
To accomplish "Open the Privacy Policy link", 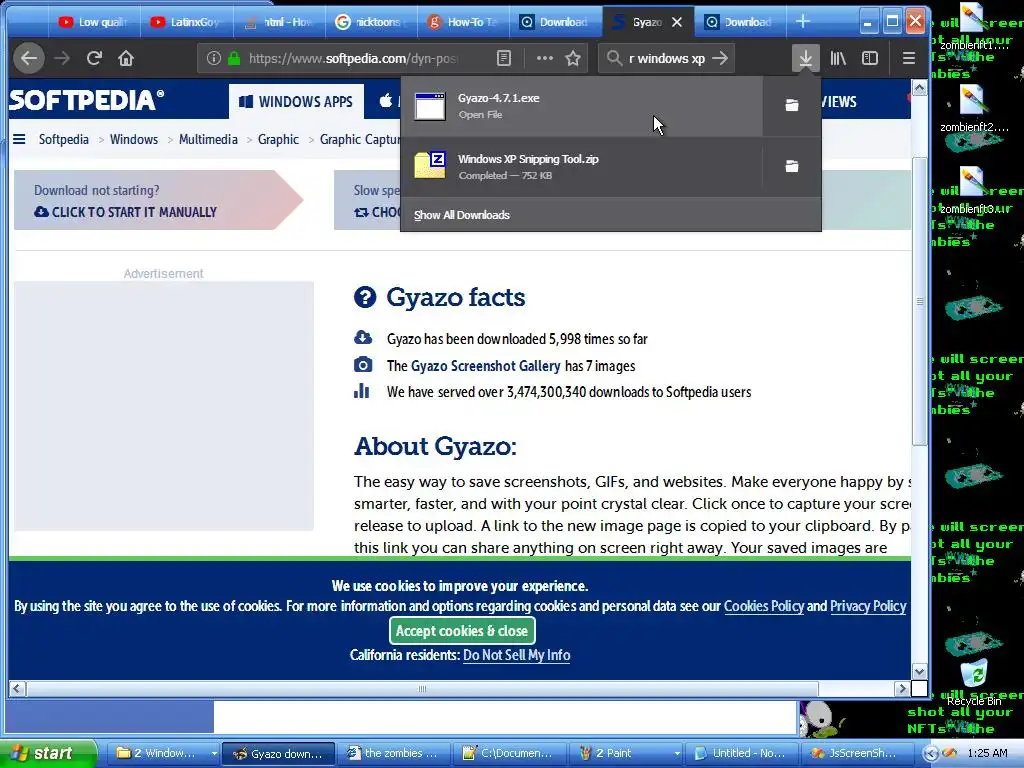I will tap(868, 606).
